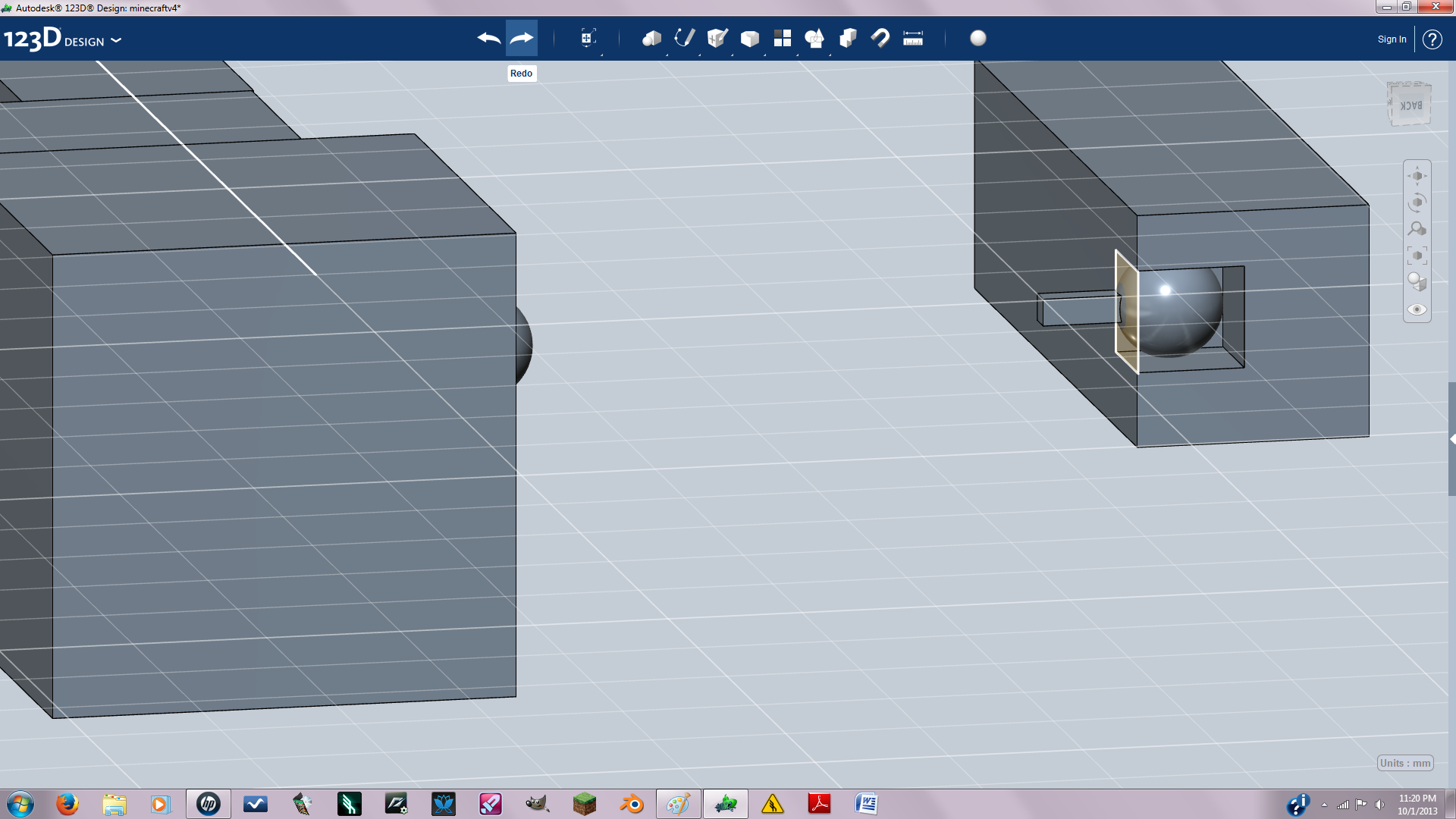Open Windows Explorer from taskbar
Viewport: 1456px width, 819px height.
[x=115, y=804]
